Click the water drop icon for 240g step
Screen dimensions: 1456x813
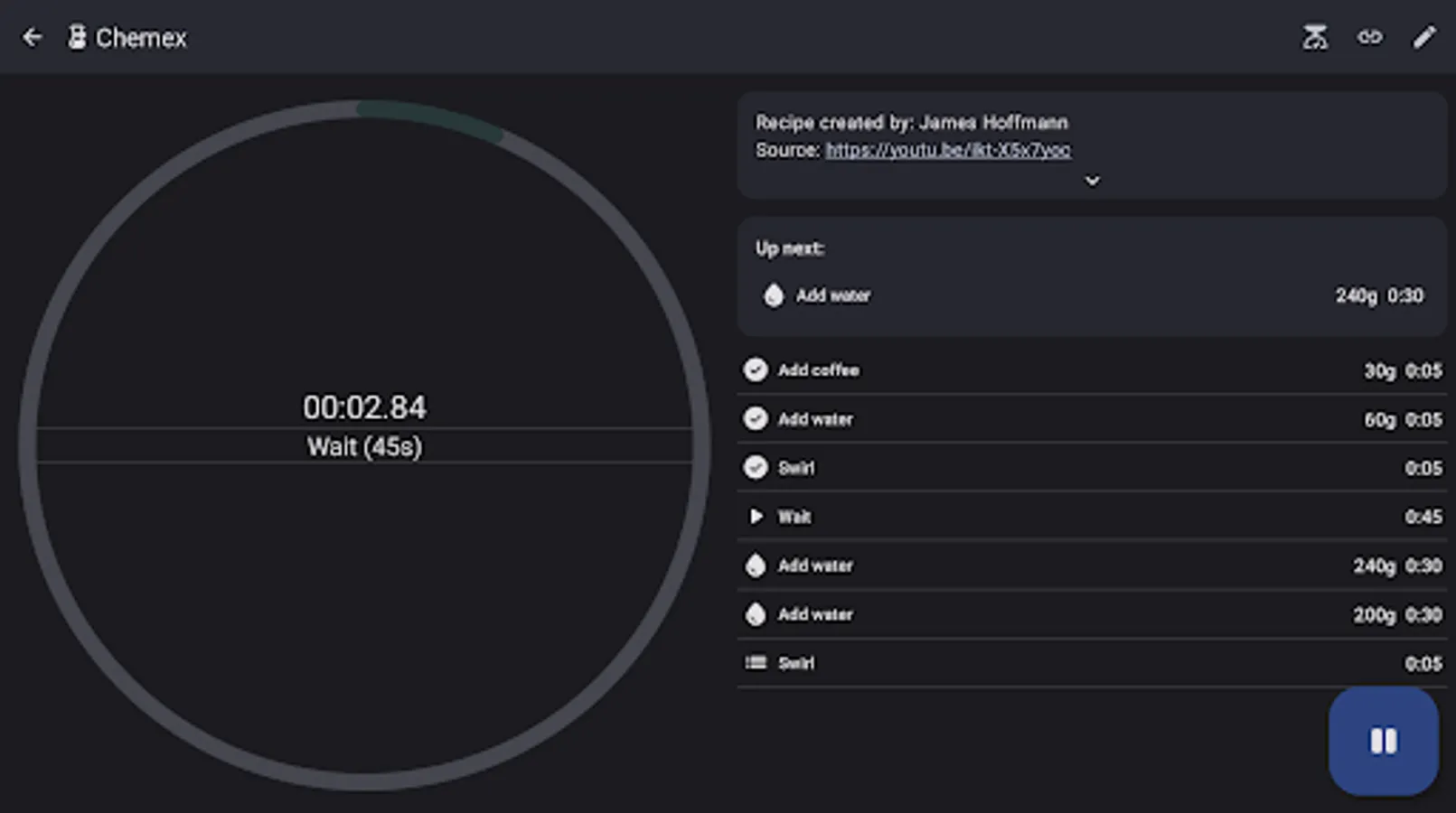point(756,565)
